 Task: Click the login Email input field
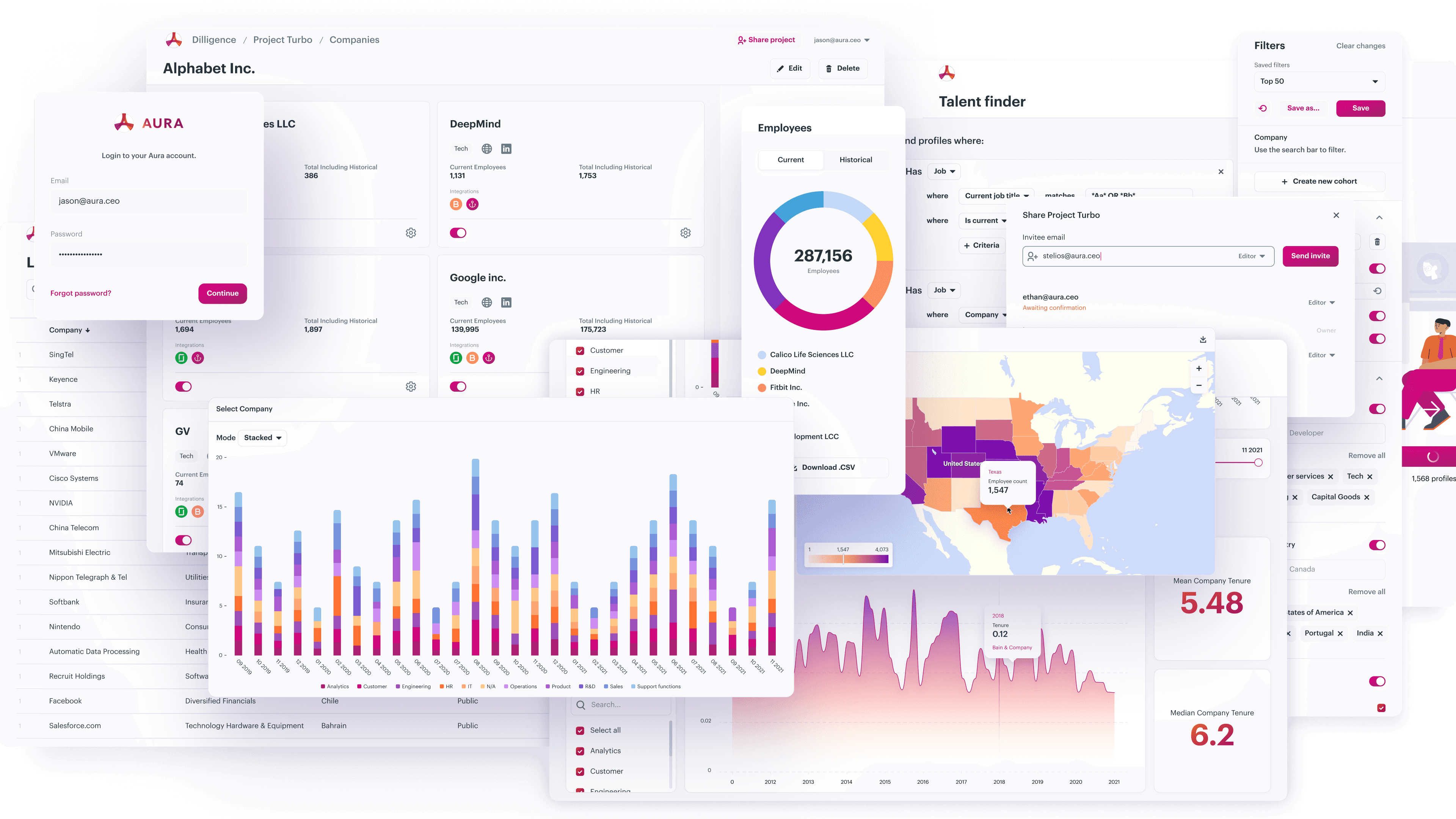coord(149,201)
